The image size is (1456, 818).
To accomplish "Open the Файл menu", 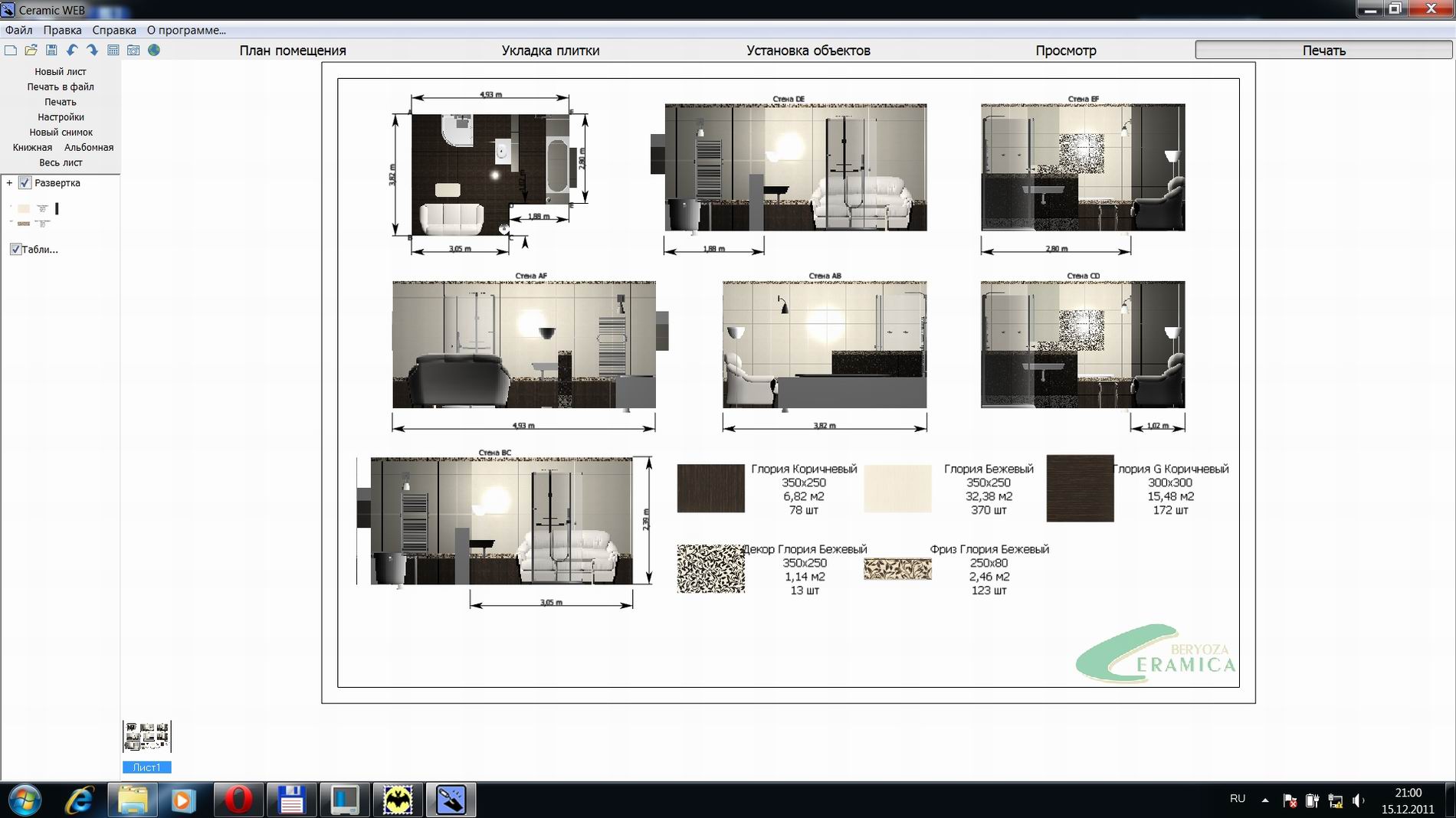I will pos(18,31).
